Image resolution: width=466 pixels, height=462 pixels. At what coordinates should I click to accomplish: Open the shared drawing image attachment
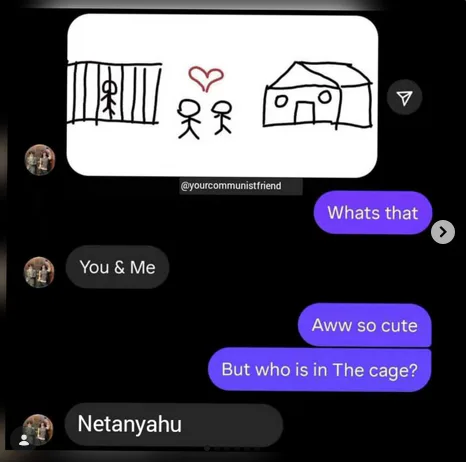coord(222,95)
